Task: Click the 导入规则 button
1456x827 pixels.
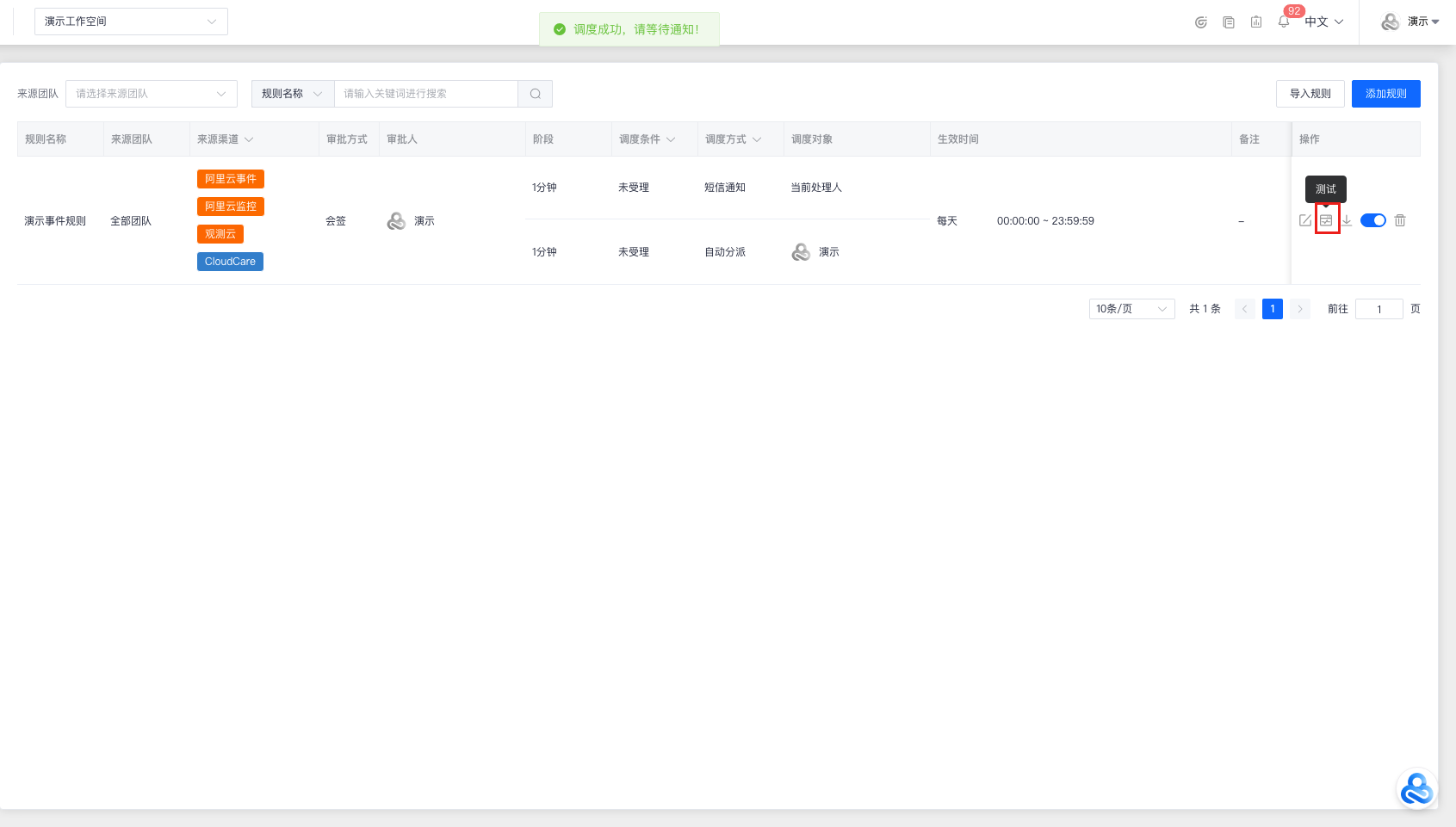Action: point(1310,94)
